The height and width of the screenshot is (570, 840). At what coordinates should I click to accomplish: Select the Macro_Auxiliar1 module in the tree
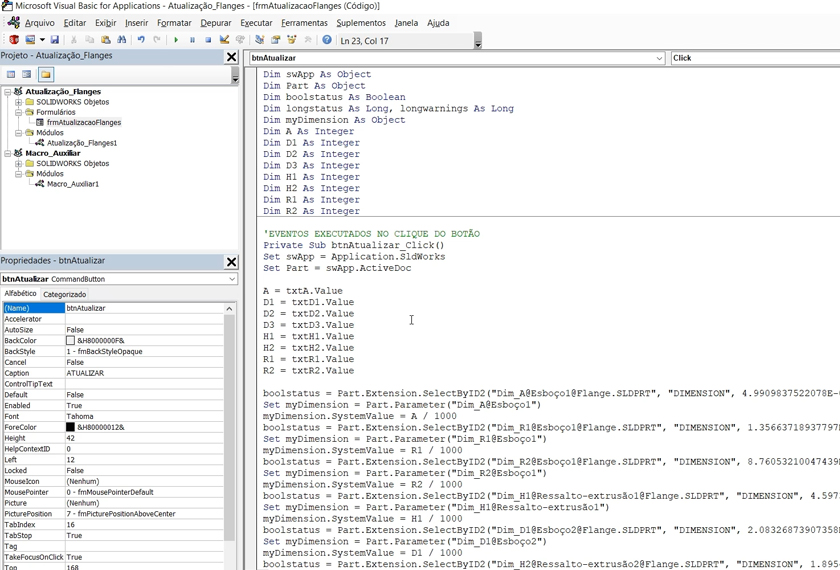(72, 184)
